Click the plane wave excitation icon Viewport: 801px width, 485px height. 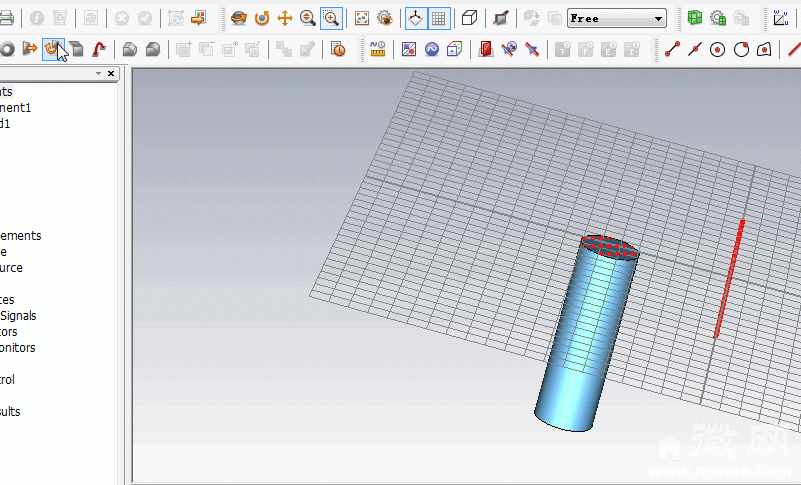click(532, 50)
